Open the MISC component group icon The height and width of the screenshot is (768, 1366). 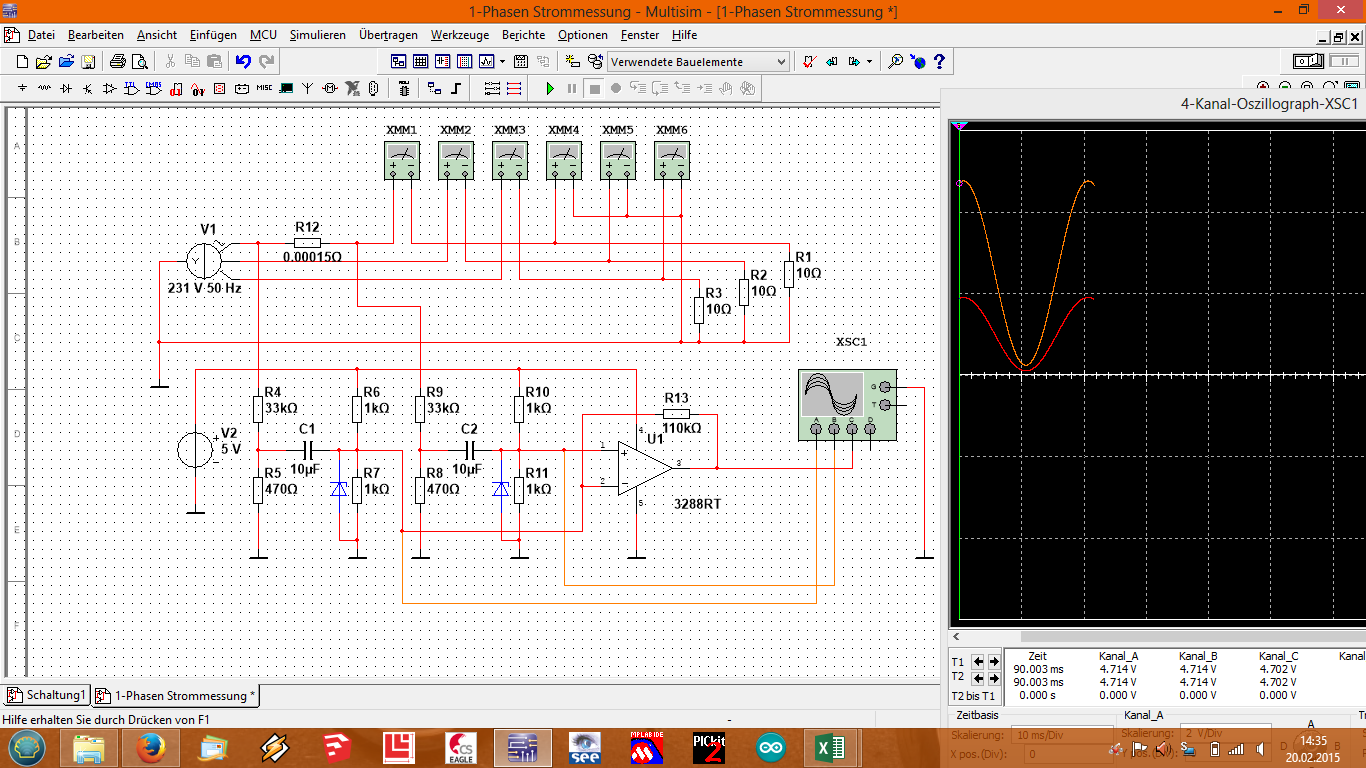click(264, 88)
